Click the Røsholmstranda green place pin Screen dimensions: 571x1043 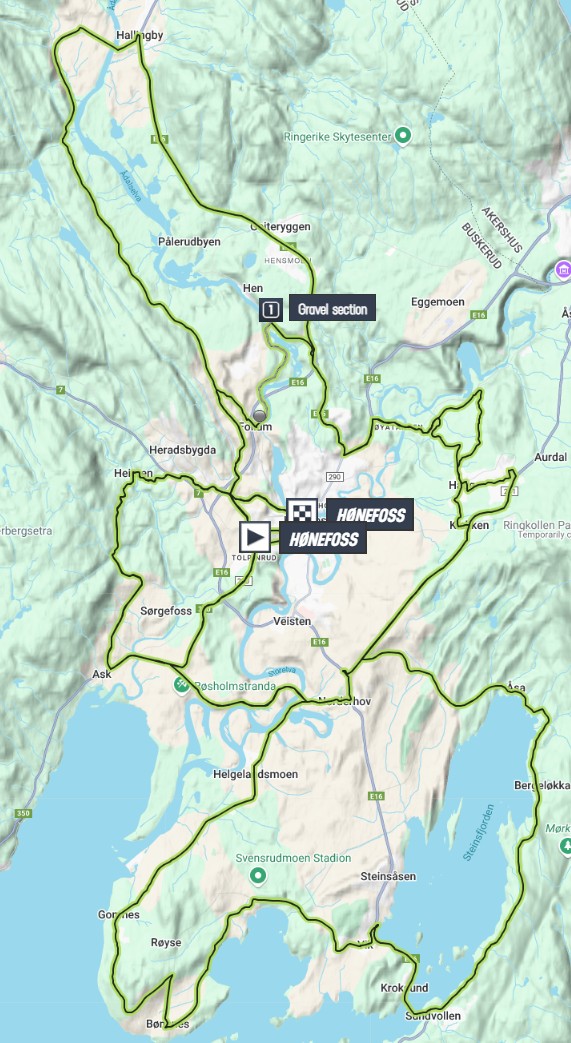pos(181,684)
